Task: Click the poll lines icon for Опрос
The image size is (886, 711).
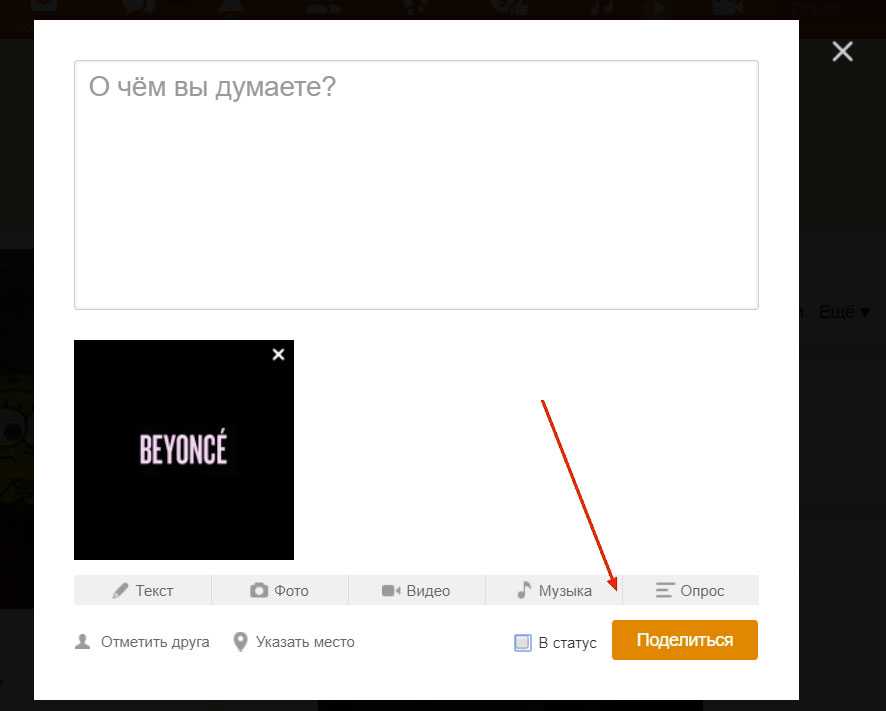Action: 665,591
